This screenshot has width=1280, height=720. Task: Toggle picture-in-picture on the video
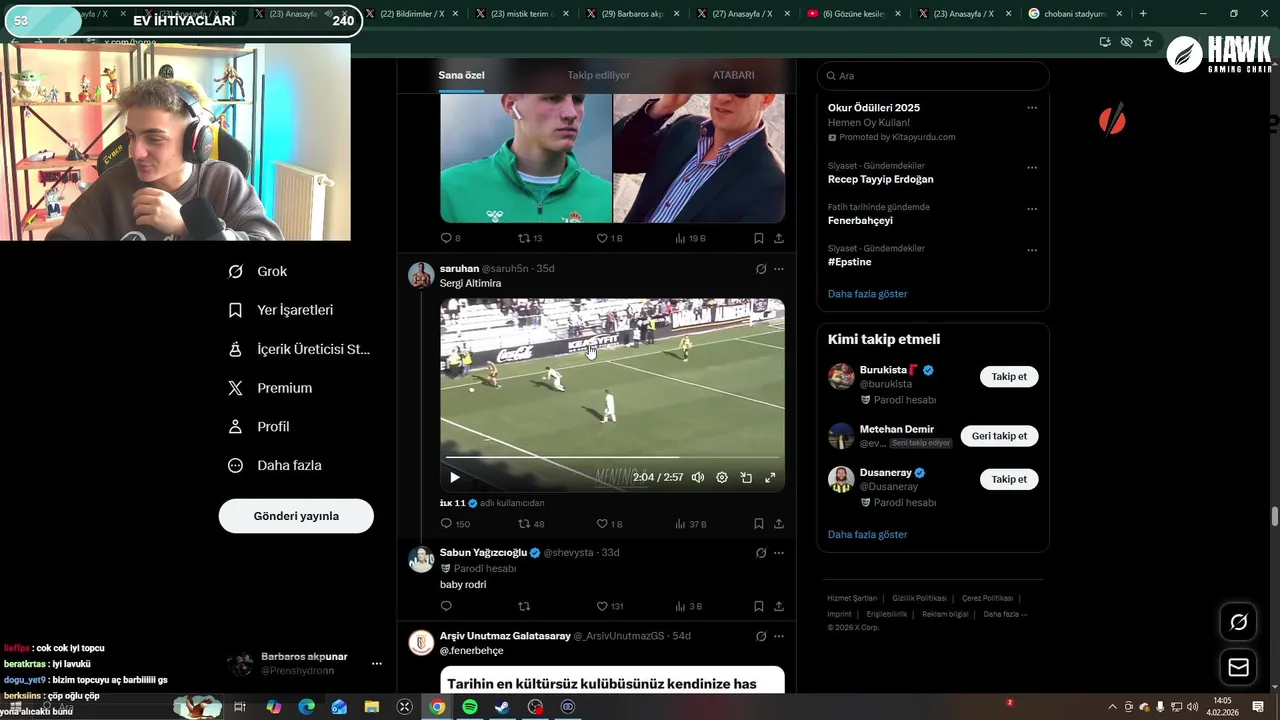pyautogui.click(x=746, y=477)
